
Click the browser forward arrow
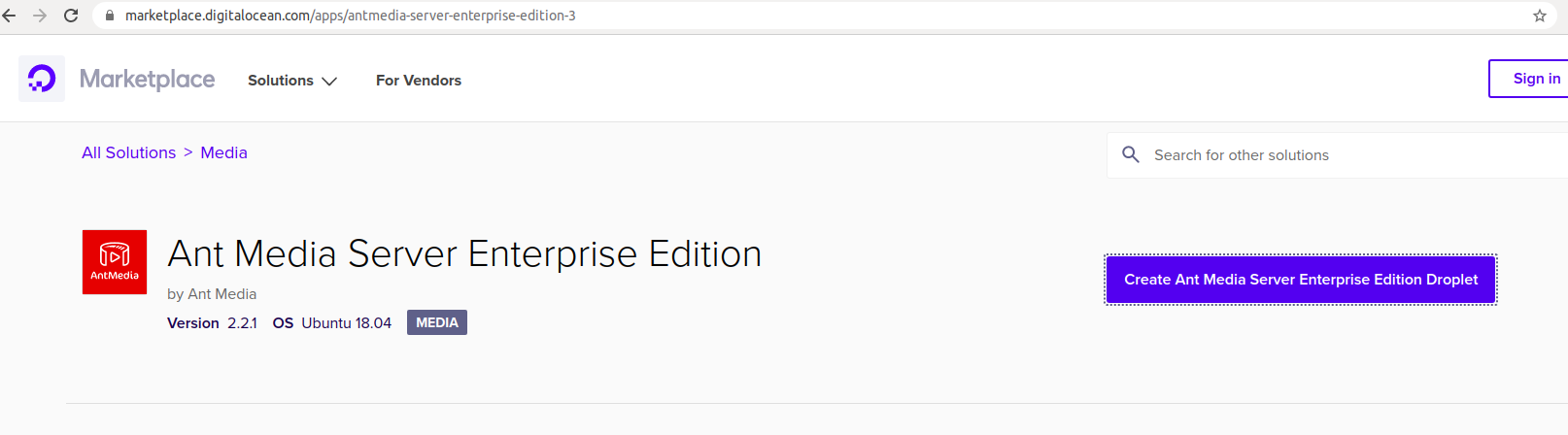[x=40, y=16]
